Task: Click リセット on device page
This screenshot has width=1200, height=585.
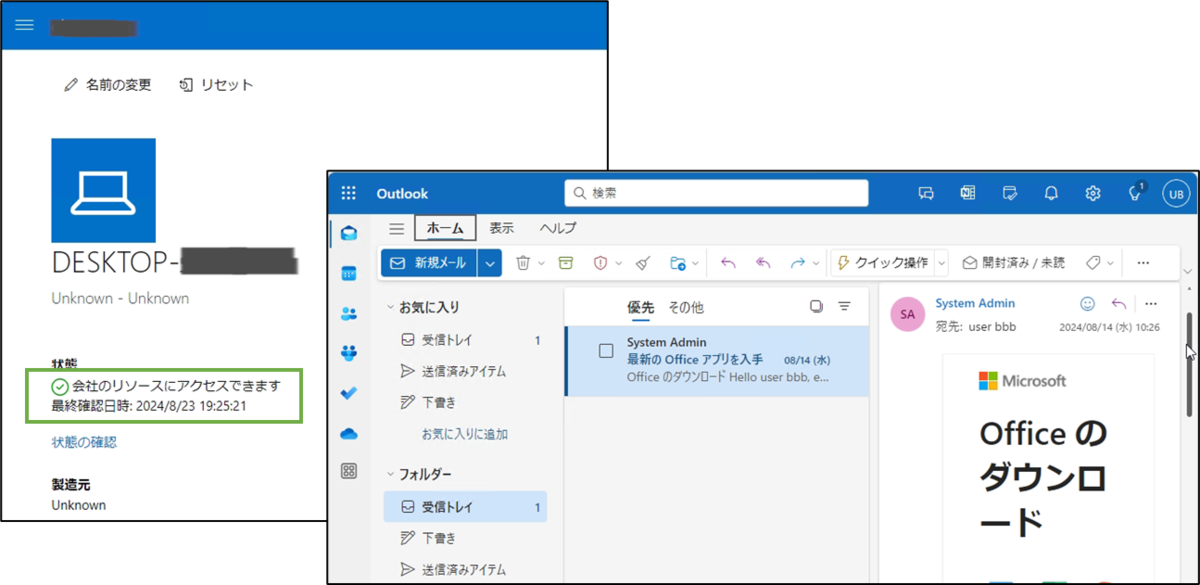Action: (x=216, y=85)
